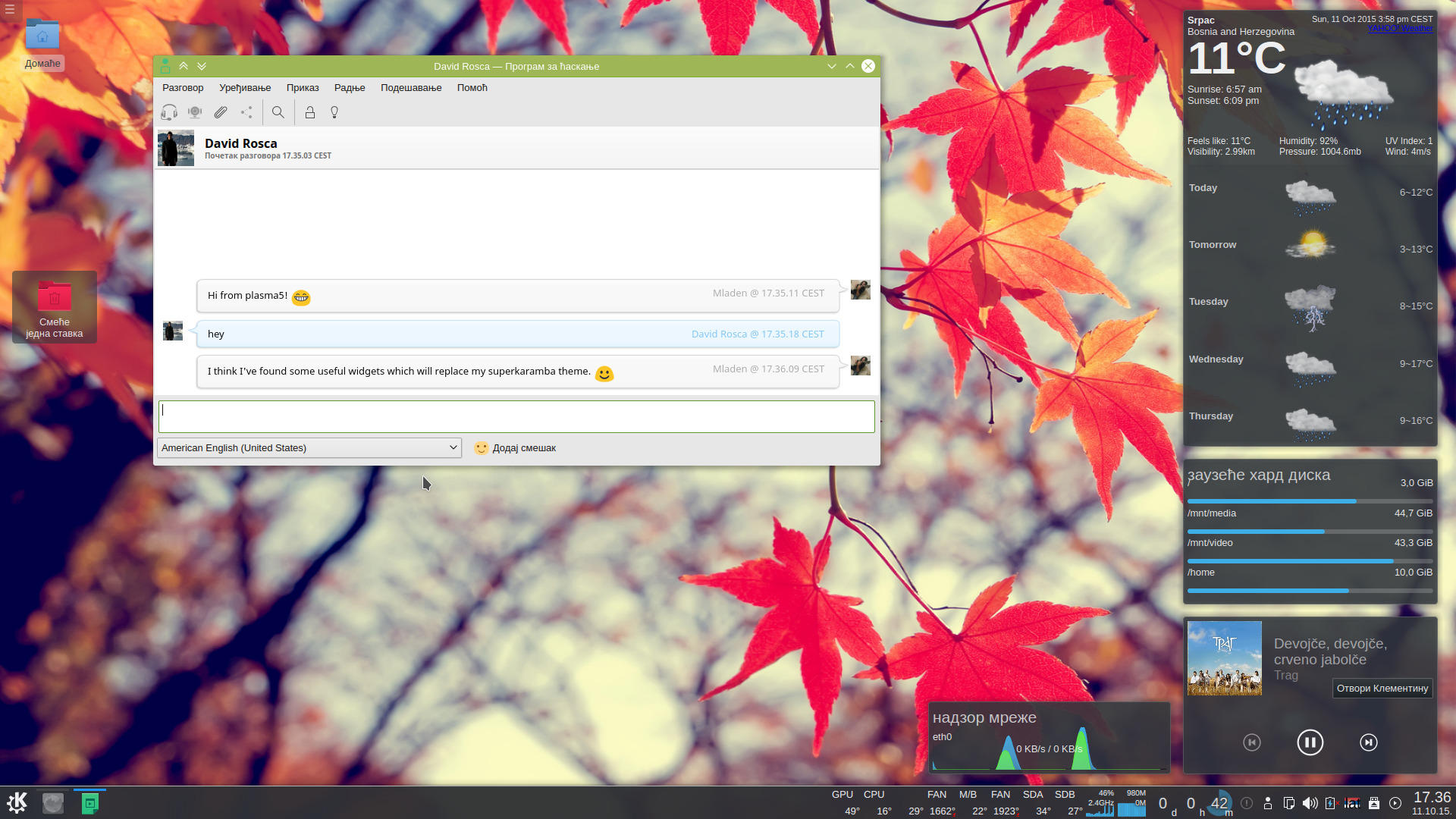Focus the chat message input field
Screen dimensions: 1456x819
516,416
